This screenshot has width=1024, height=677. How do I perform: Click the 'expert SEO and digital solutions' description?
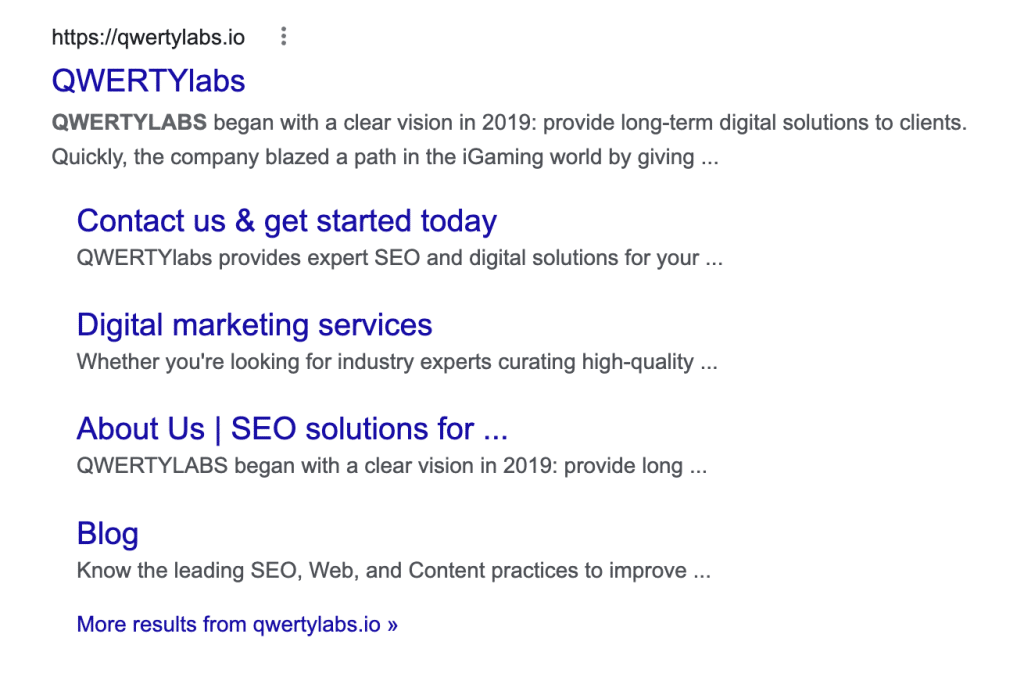(399, 257)
